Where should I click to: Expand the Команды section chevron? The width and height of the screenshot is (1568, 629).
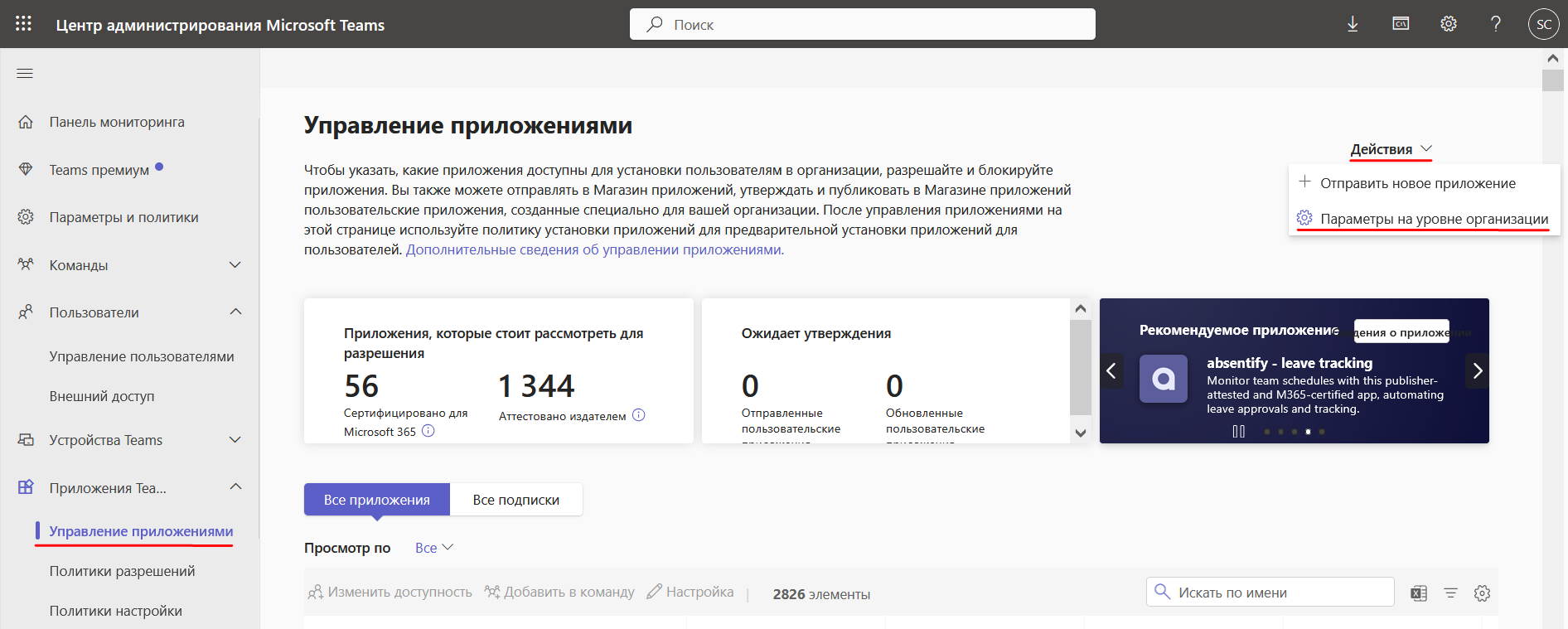pos(235,265)
